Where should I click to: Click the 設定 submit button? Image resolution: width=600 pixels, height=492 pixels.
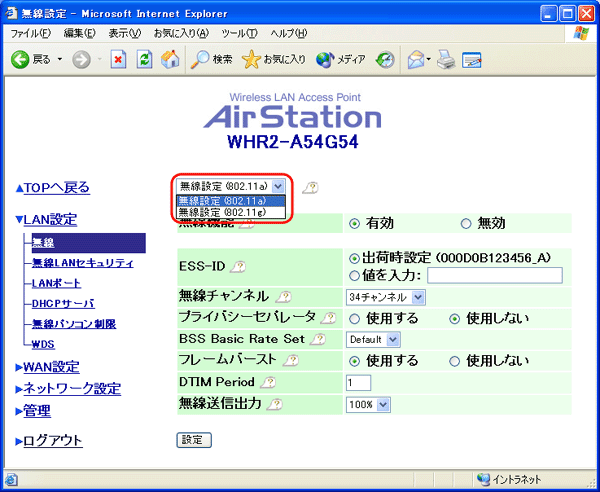click(x=194, y=440)
